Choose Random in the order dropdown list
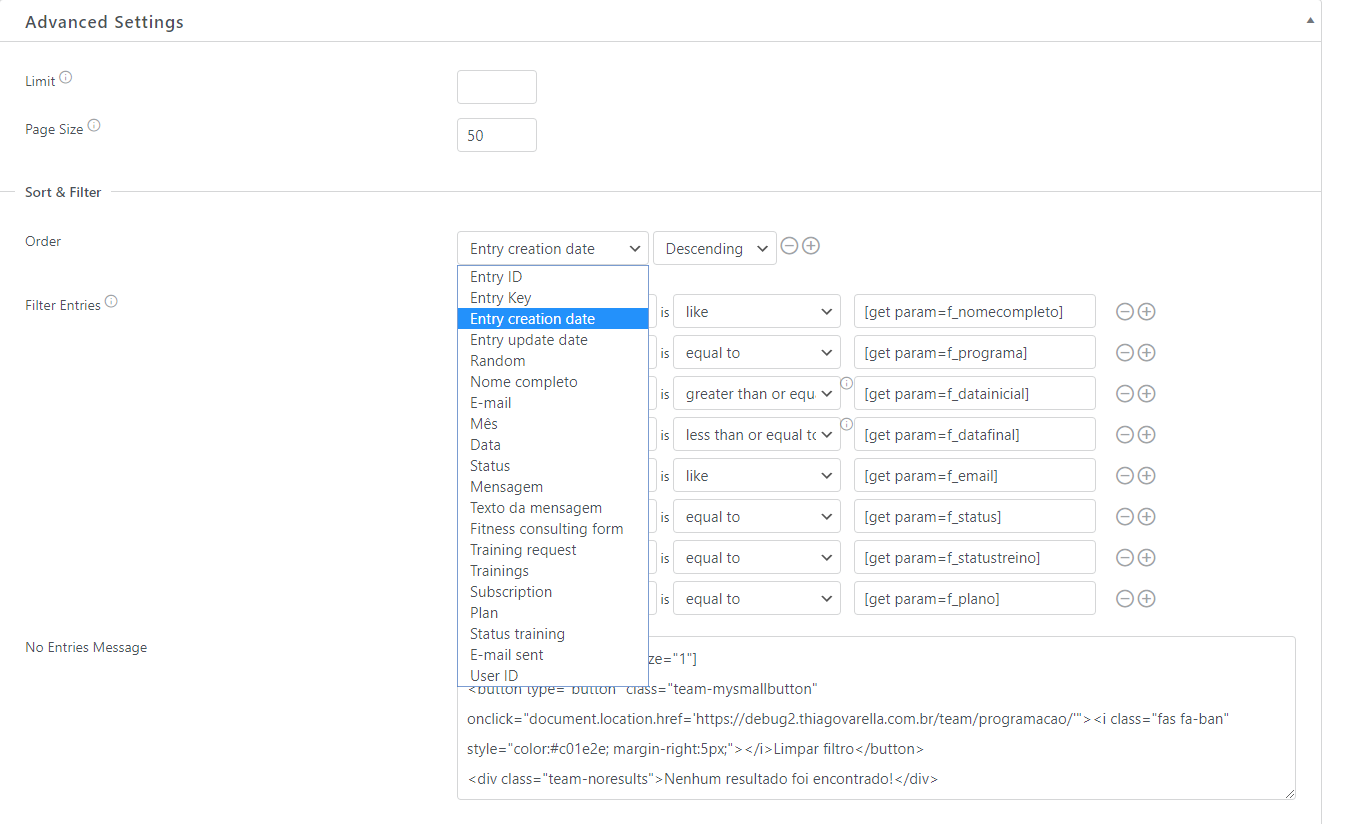Image resolution: width=1362 pixels, height=824 pixels. (497, 361)
